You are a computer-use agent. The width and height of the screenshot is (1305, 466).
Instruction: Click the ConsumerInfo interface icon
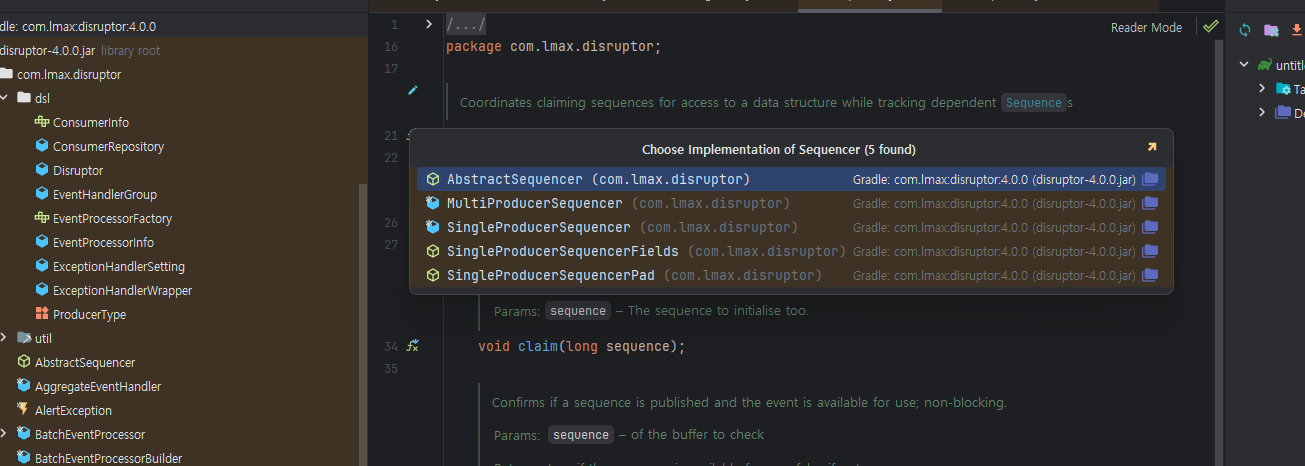[42, 122]
